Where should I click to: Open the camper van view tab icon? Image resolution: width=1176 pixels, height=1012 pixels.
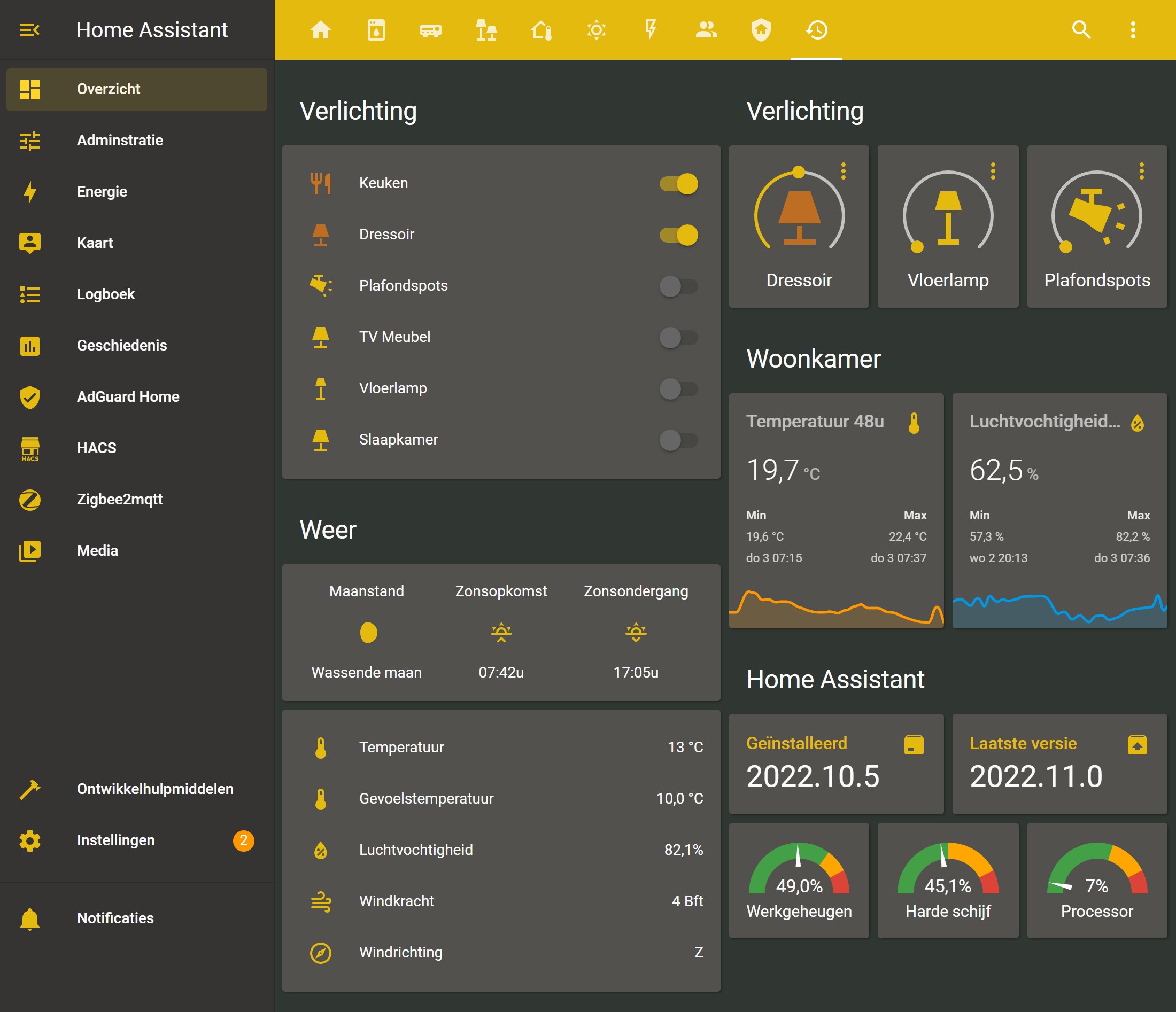(431, 29)
